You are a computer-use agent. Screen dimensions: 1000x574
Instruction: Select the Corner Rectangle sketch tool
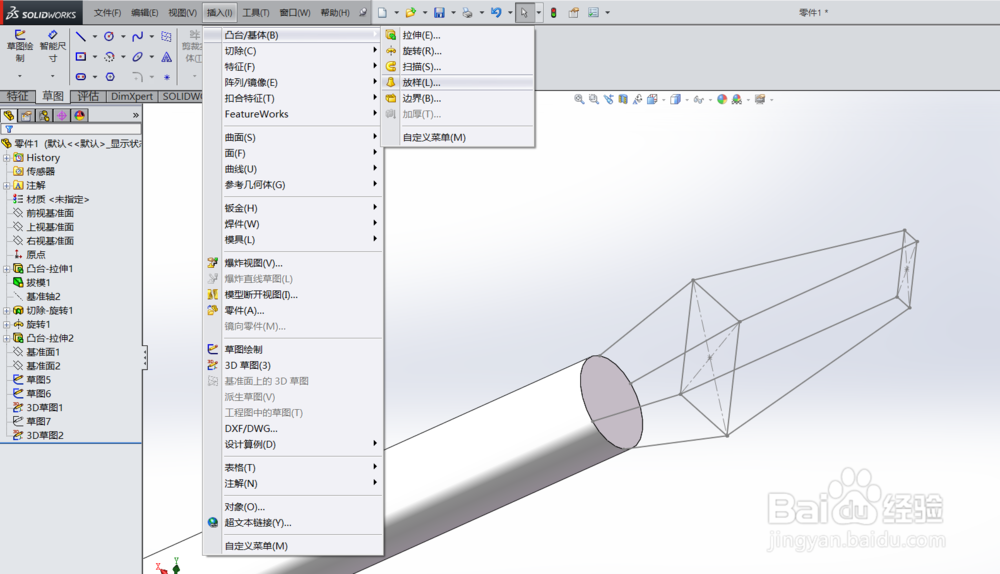(x=80, y=57)
